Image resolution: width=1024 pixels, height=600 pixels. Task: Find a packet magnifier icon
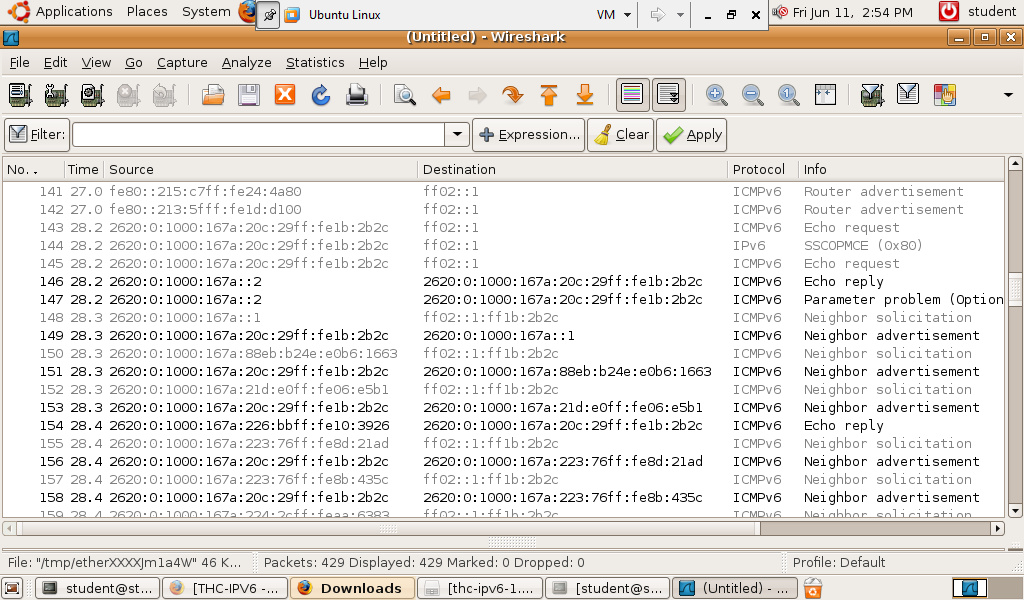tap(405, 95)
